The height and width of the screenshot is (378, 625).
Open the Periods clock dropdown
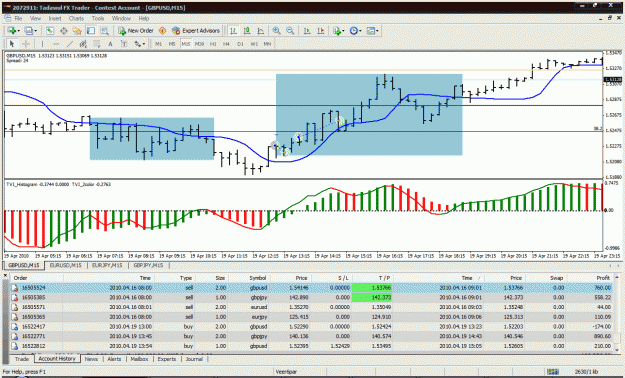point(355,31)
